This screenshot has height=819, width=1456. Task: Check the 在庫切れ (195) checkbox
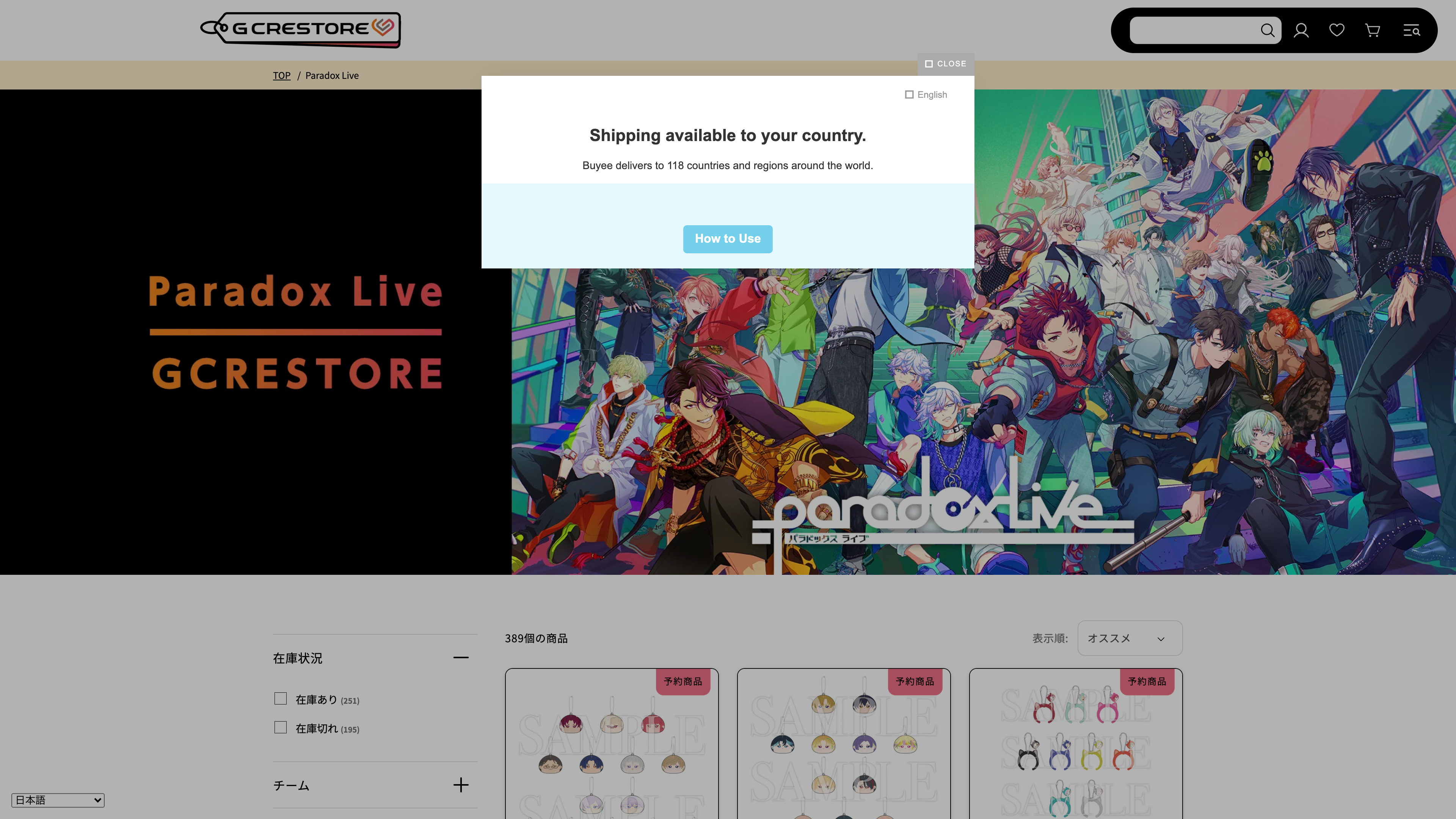pyautogui.click(x=280, y=728)
